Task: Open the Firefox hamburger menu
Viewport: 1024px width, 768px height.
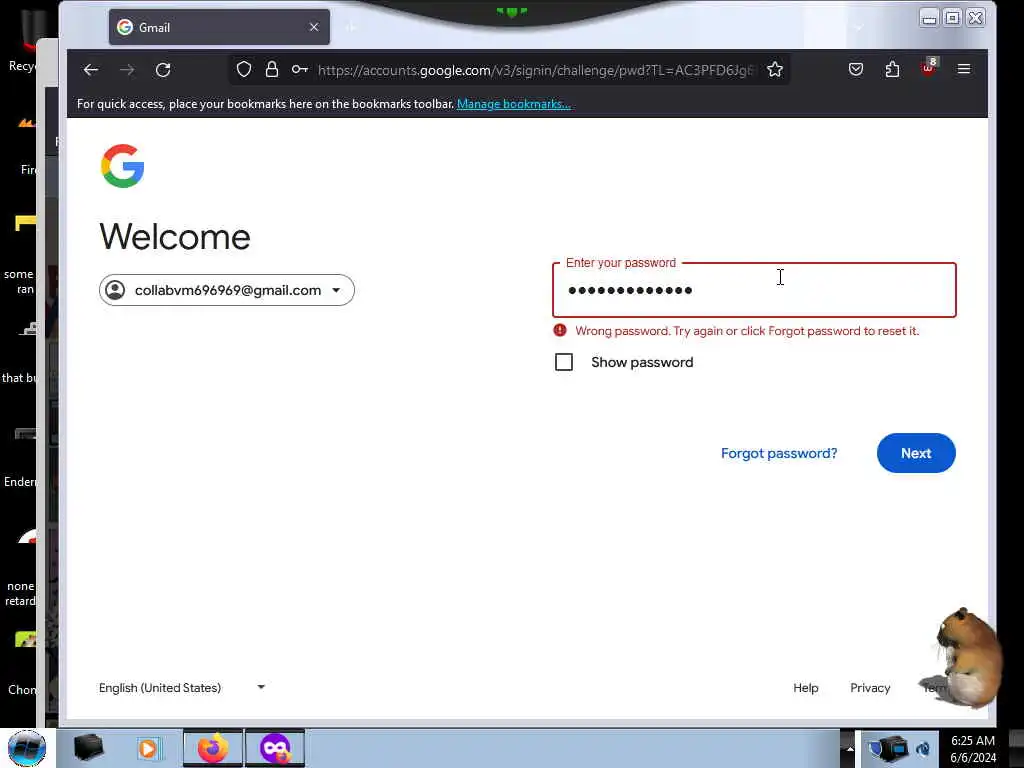Action: pyautogui.click(x=964, y=69)
